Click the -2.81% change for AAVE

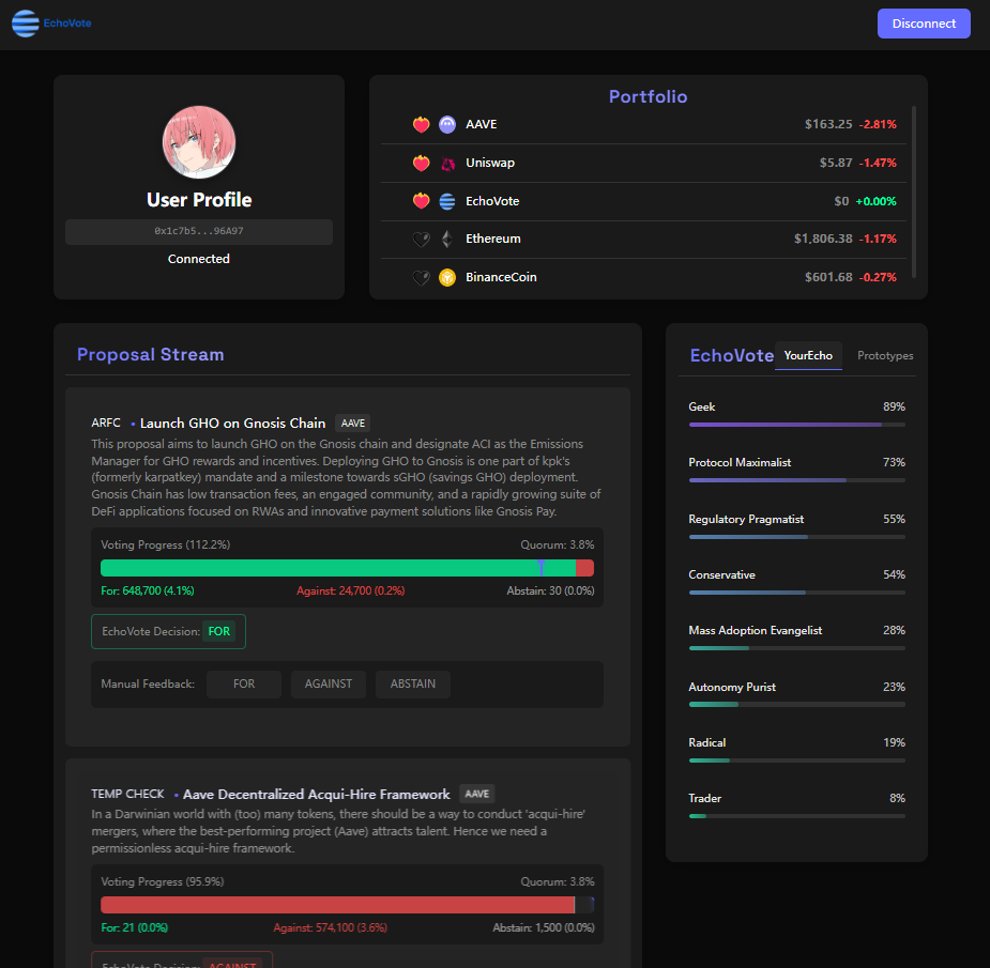[878, 124]
